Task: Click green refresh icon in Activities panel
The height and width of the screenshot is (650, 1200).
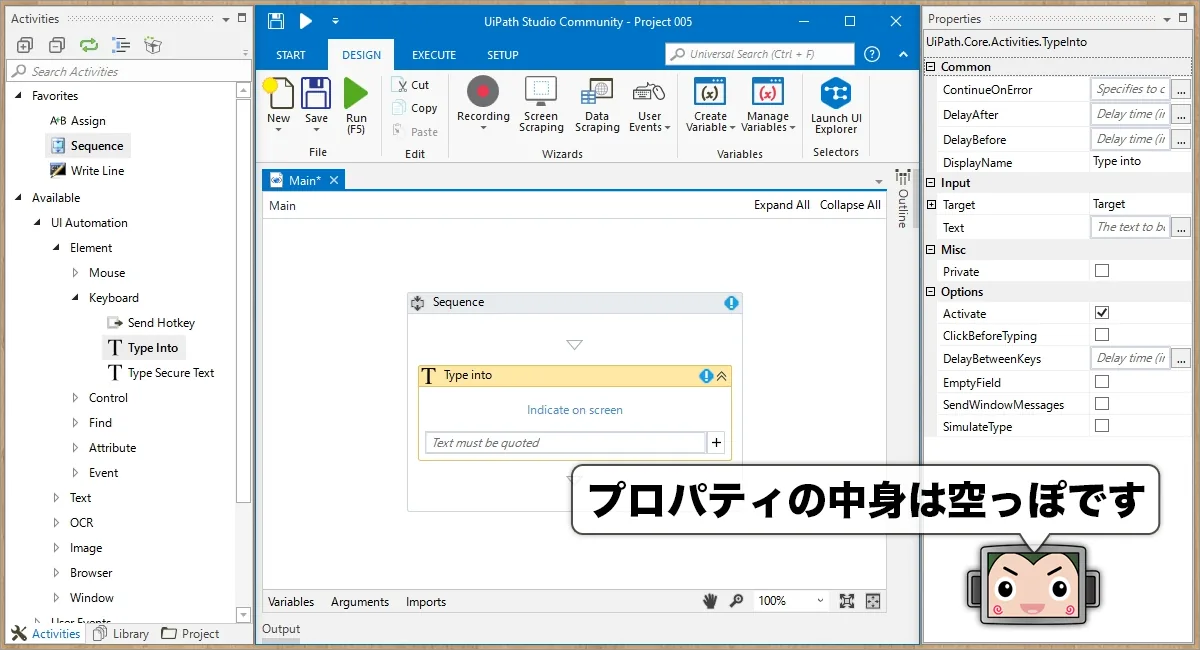Action: [x=89, y=45]
